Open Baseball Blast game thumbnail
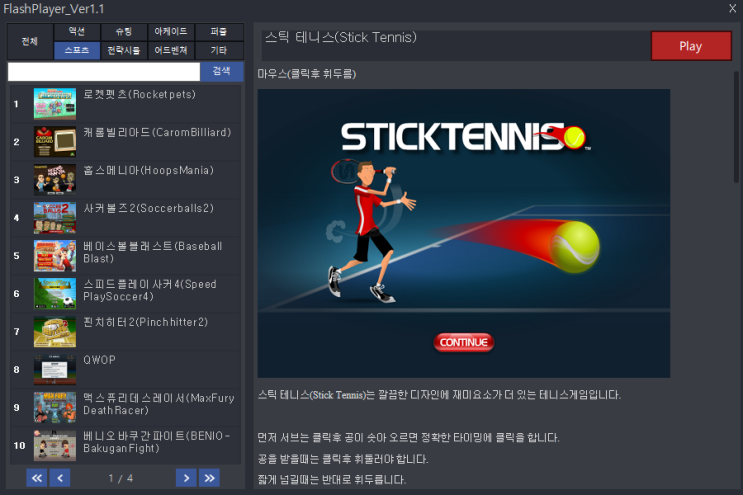This screenshot has height=495, width=743. click(55, 256)
